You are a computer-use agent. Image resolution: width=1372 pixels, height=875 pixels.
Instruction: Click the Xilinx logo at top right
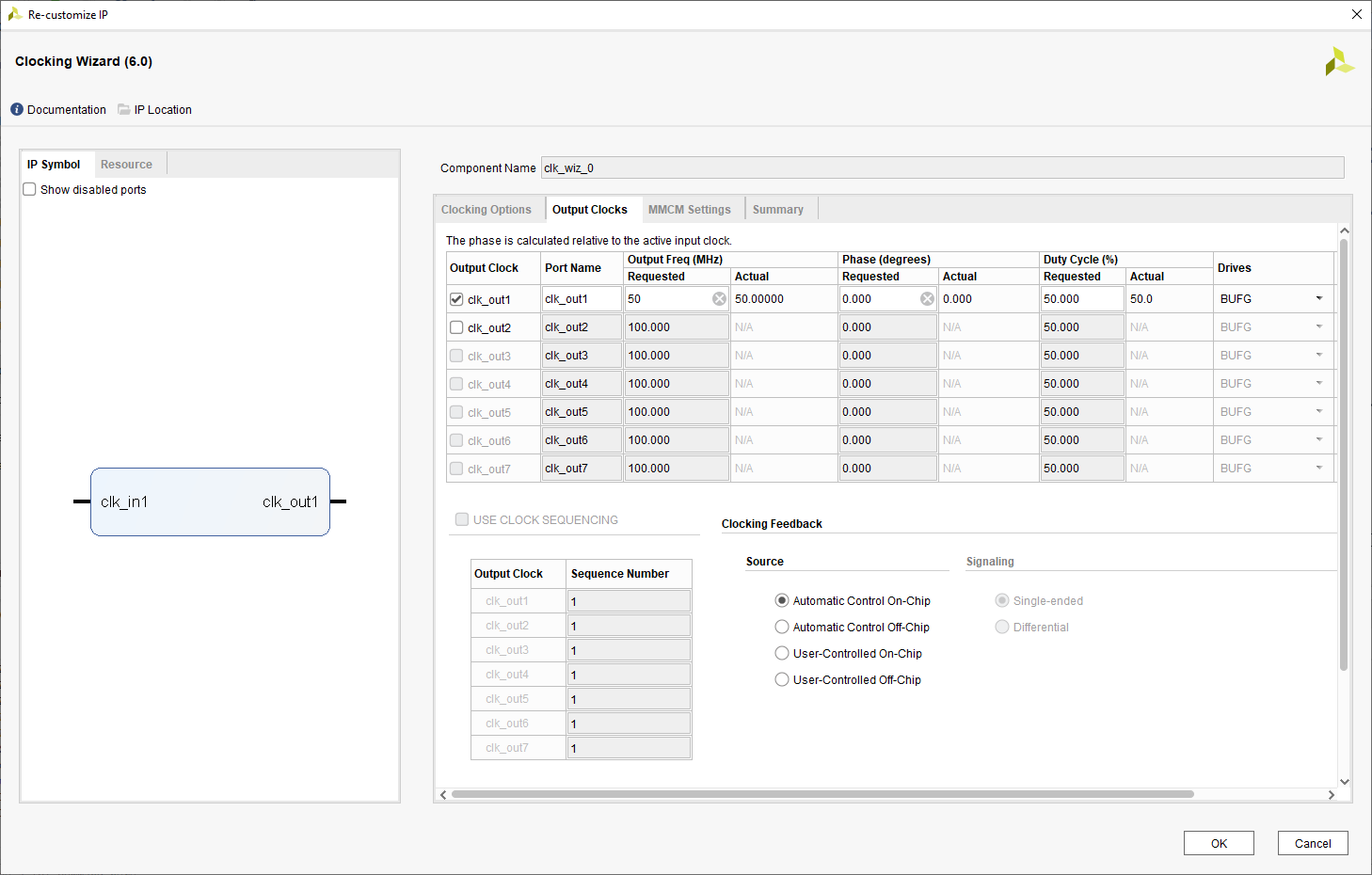click(x=1339, y=61)
